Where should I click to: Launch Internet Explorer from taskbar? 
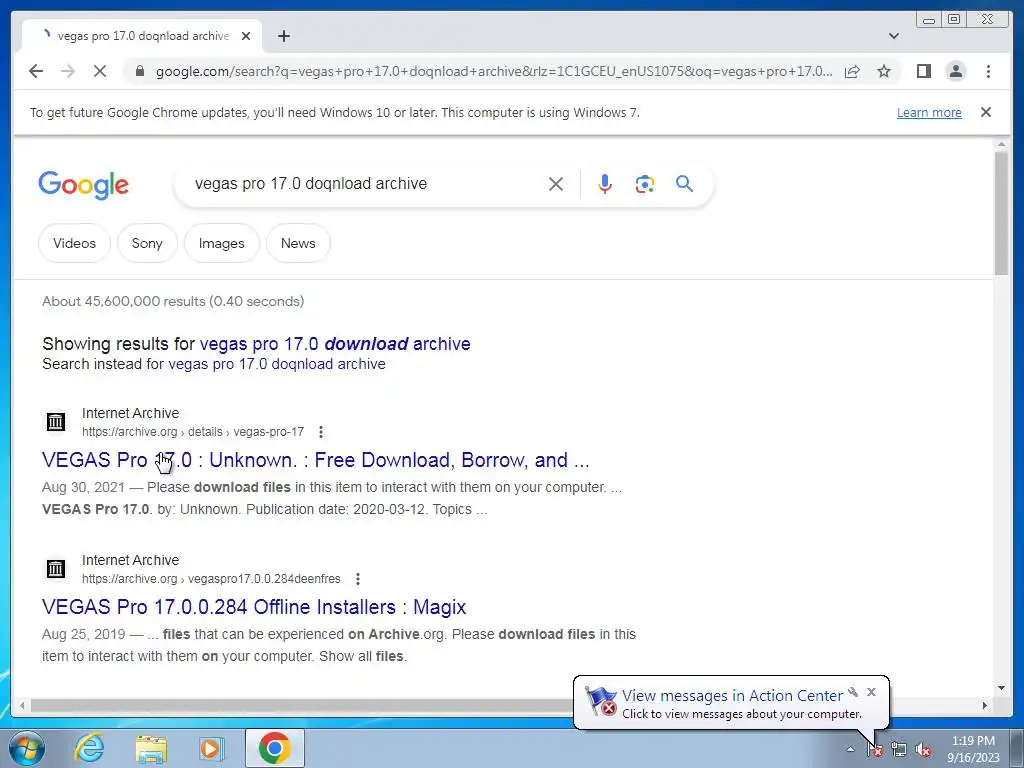tap(89, 748)
